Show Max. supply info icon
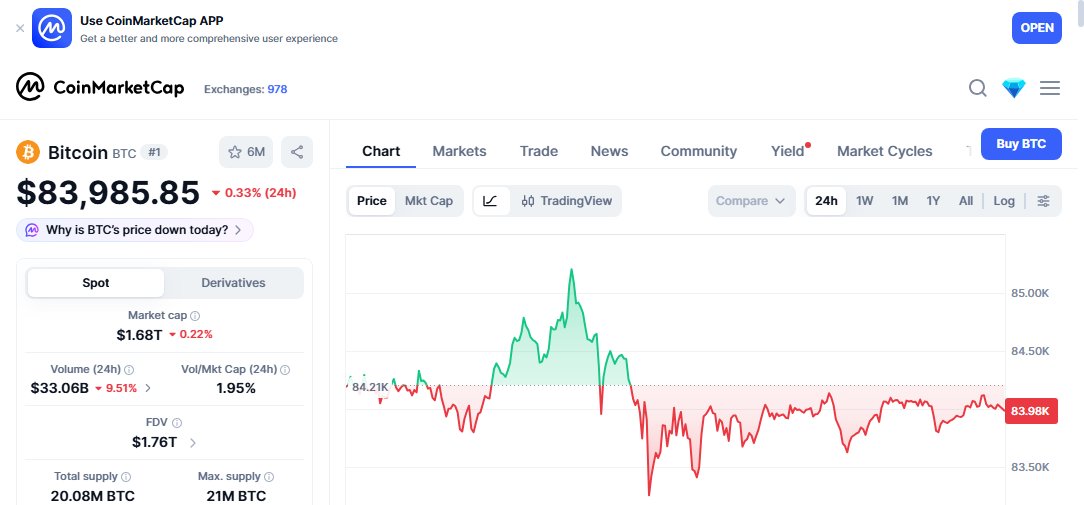Viewport: 1084px width, 505px height. click(x=269, y=477)
